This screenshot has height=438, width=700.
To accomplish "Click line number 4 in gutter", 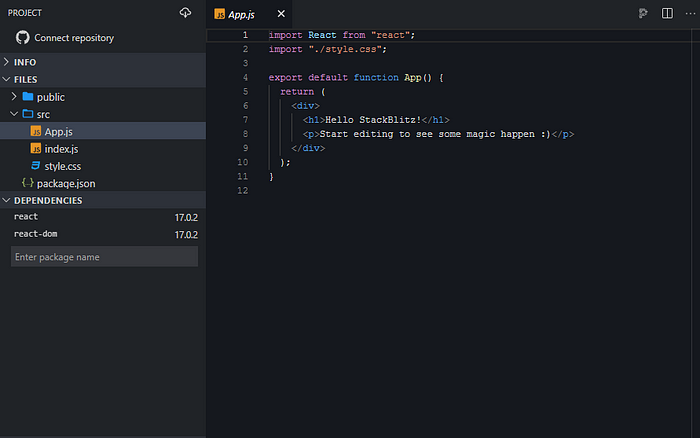I will tap(245, 77).
